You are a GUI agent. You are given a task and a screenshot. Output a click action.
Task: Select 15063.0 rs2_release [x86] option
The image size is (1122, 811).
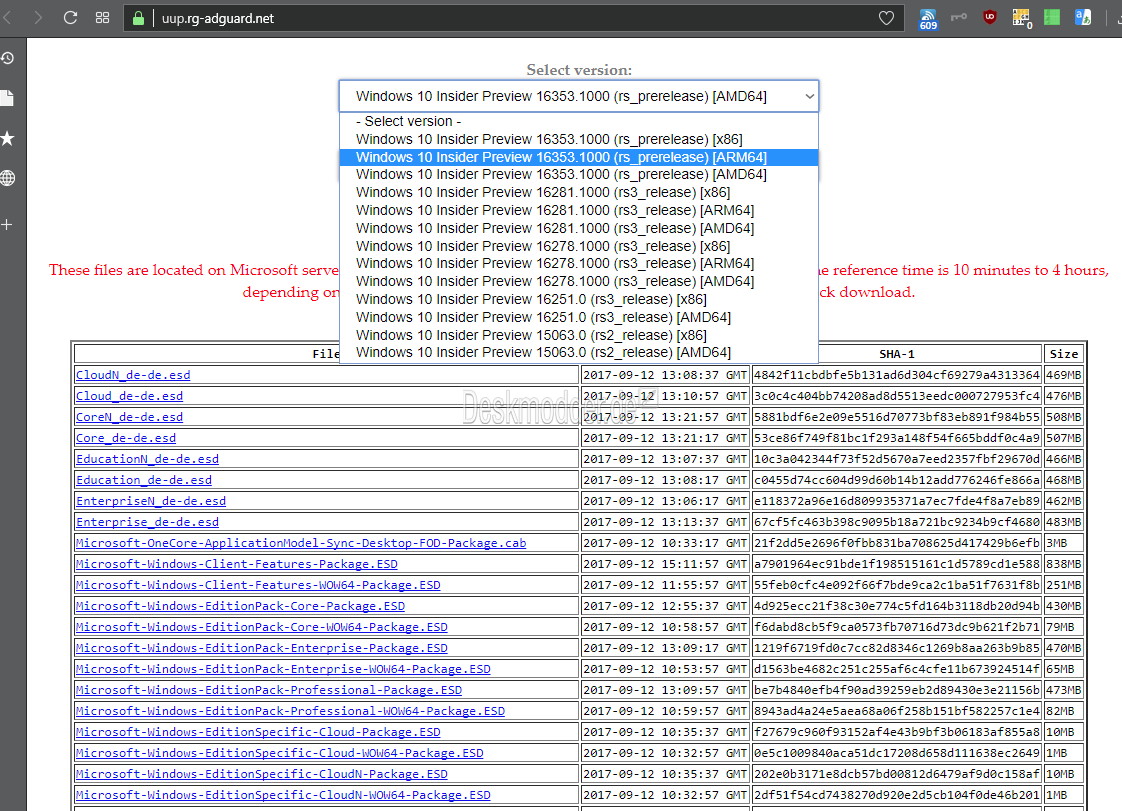point(579,334)
